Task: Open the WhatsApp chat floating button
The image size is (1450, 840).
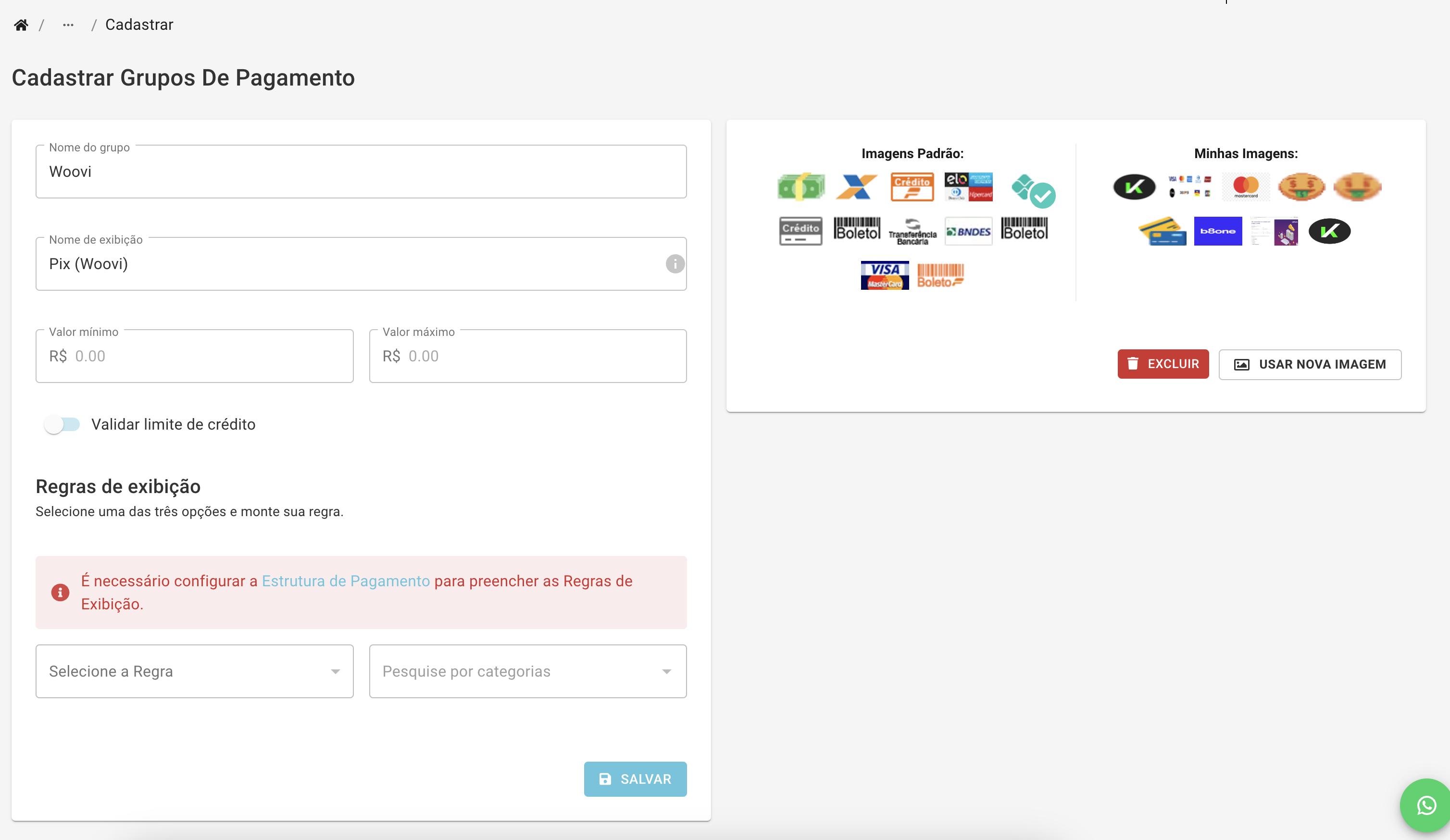Action: click(x=1426, y=805)
